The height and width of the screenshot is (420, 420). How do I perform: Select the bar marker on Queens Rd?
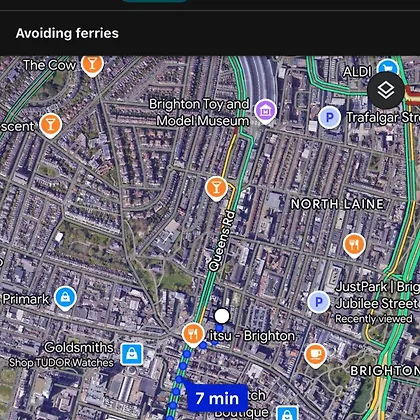pos(216,189)
